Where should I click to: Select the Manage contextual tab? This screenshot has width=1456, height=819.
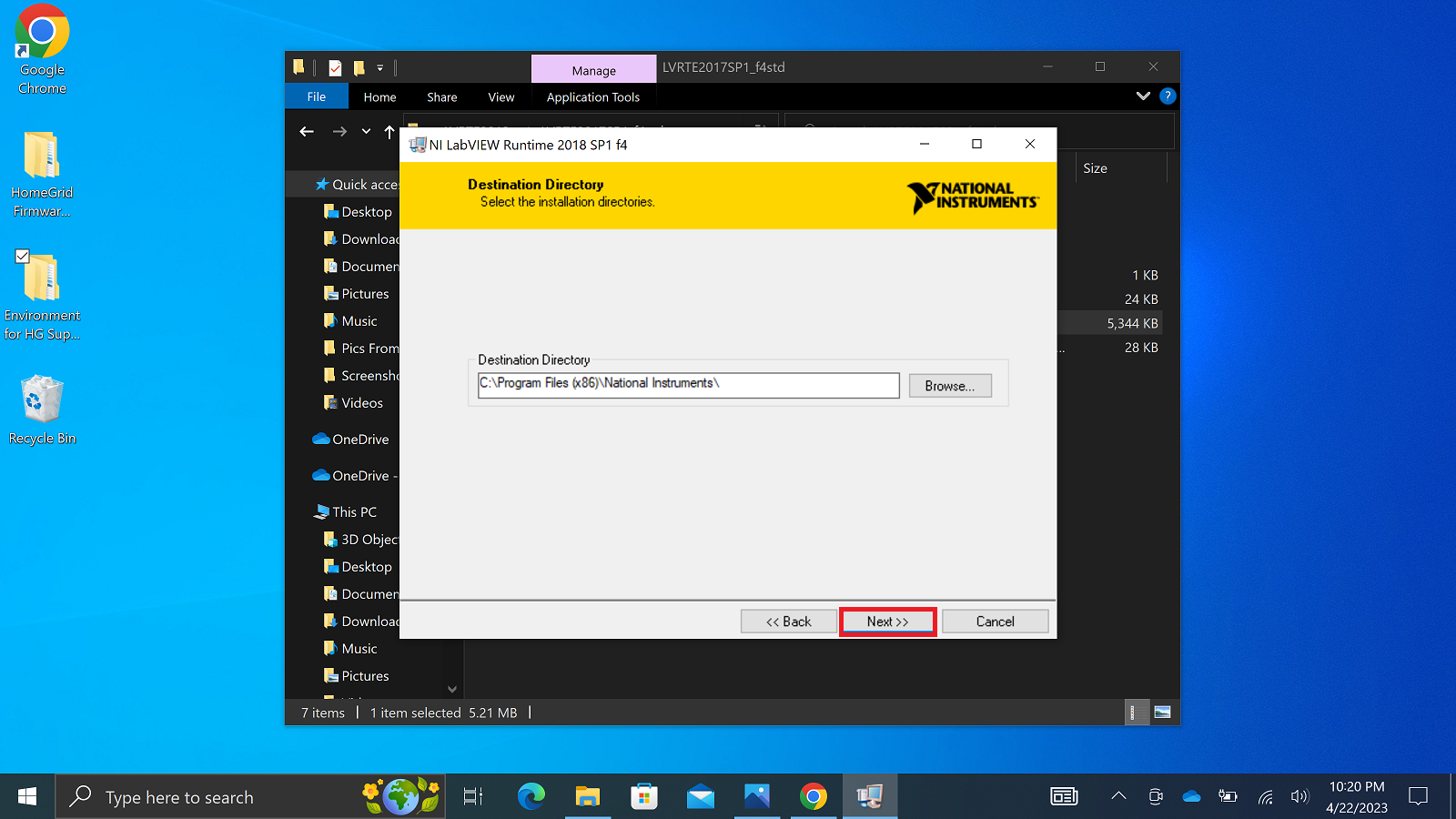point(593,69)
